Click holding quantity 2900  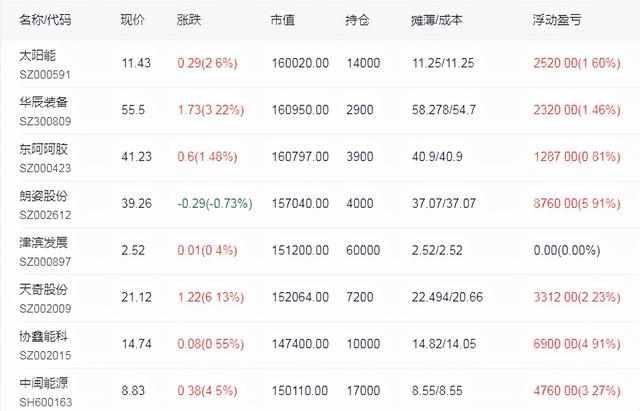[360, 110]
